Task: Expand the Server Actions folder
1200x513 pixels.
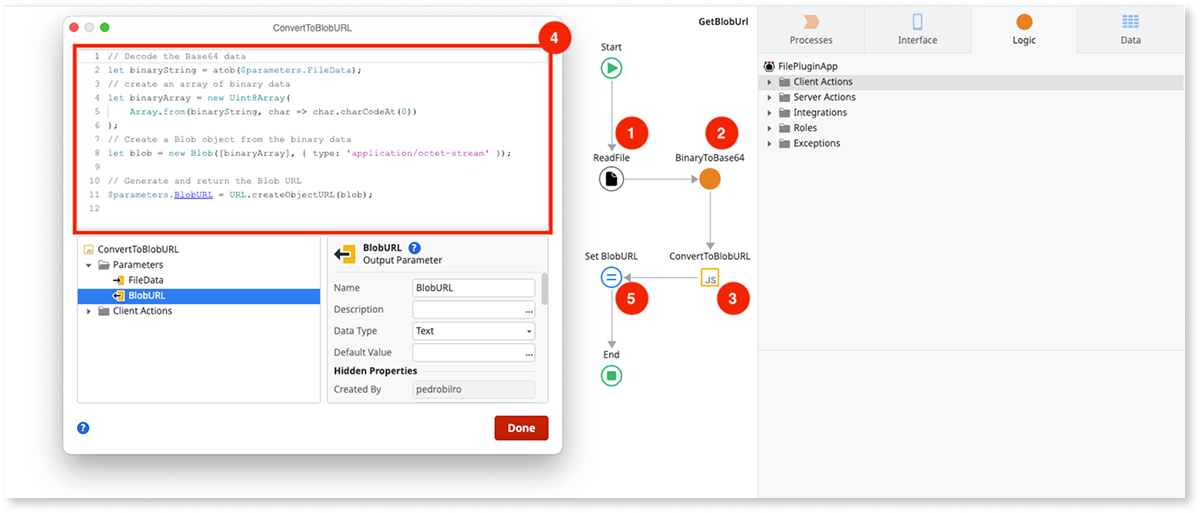Action: [x=769, y=97]
